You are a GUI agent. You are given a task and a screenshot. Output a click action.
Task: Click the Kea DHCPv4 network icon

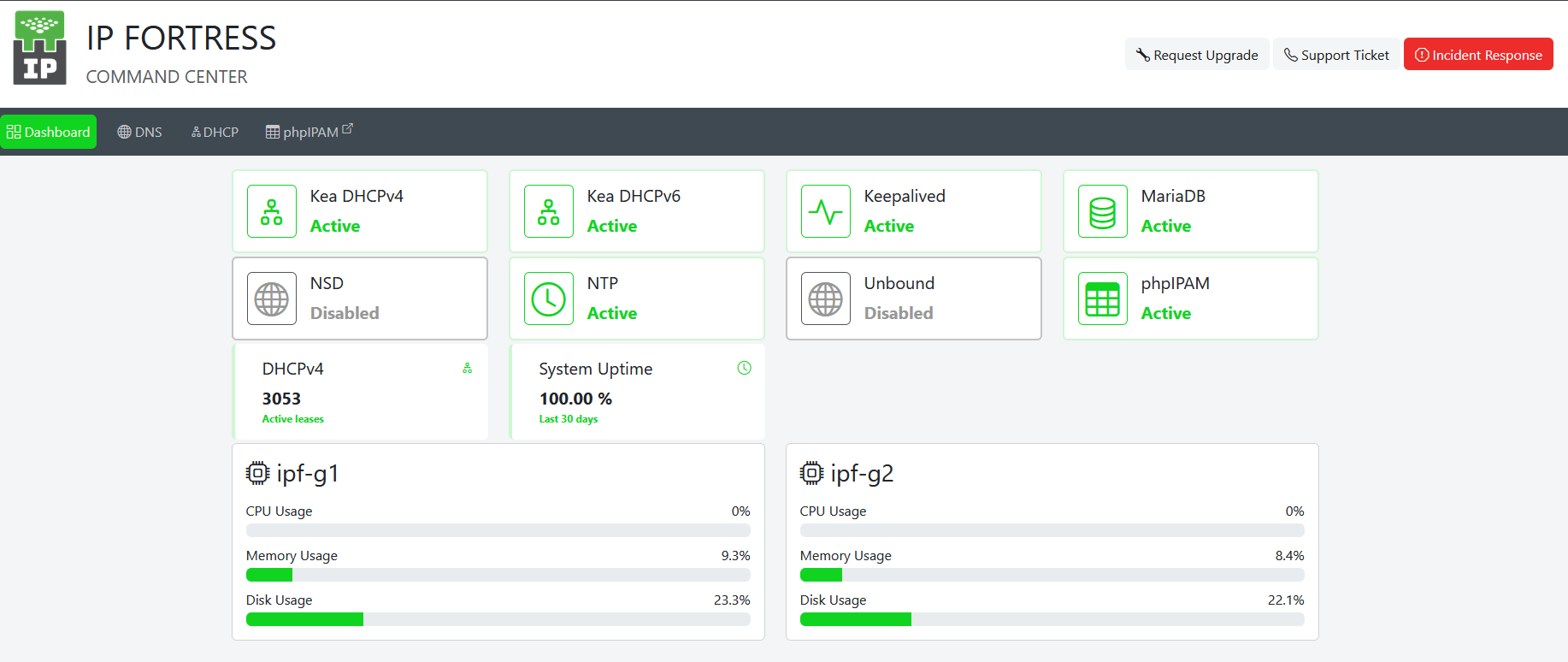coord(272,211)
